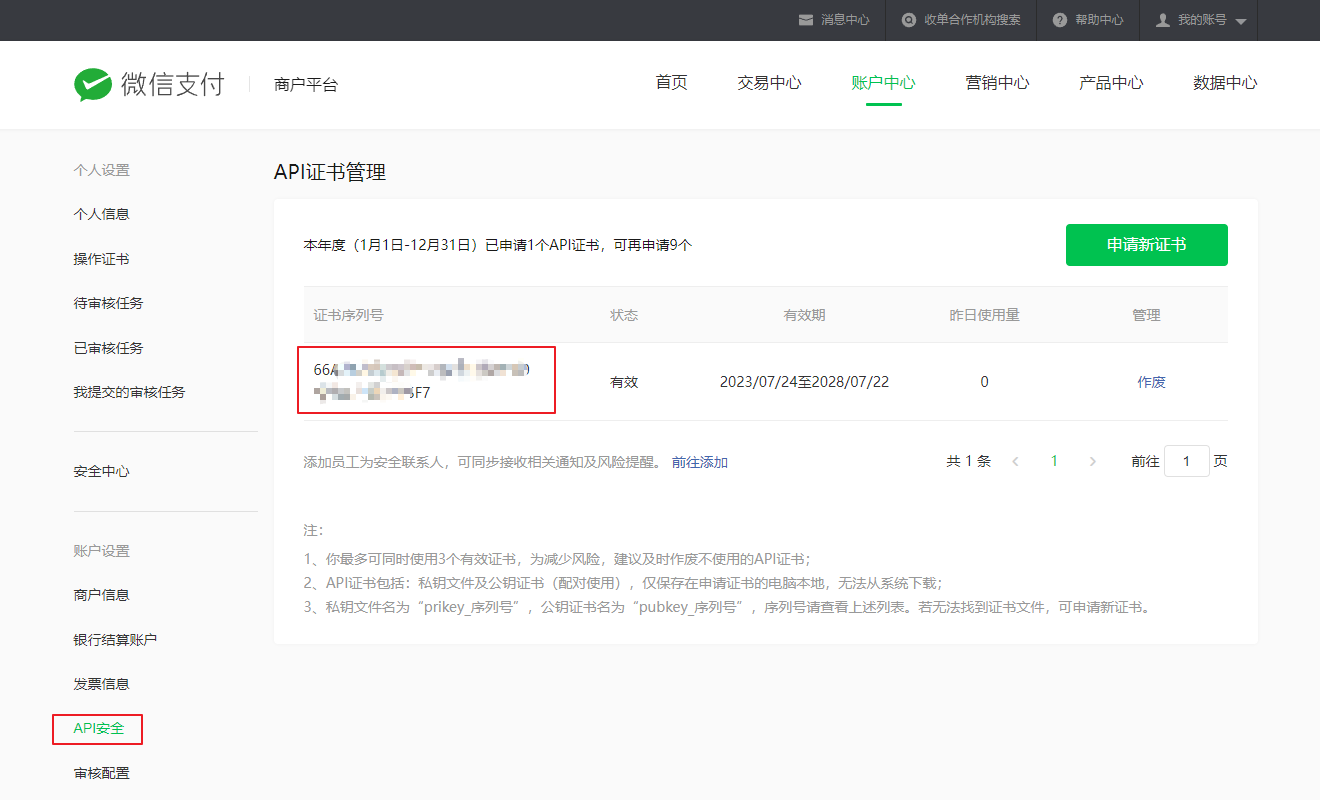This screenshot has width=1320, height=800.
Task: Open 安全中心 in the sidebar
Action: [101, 472]
